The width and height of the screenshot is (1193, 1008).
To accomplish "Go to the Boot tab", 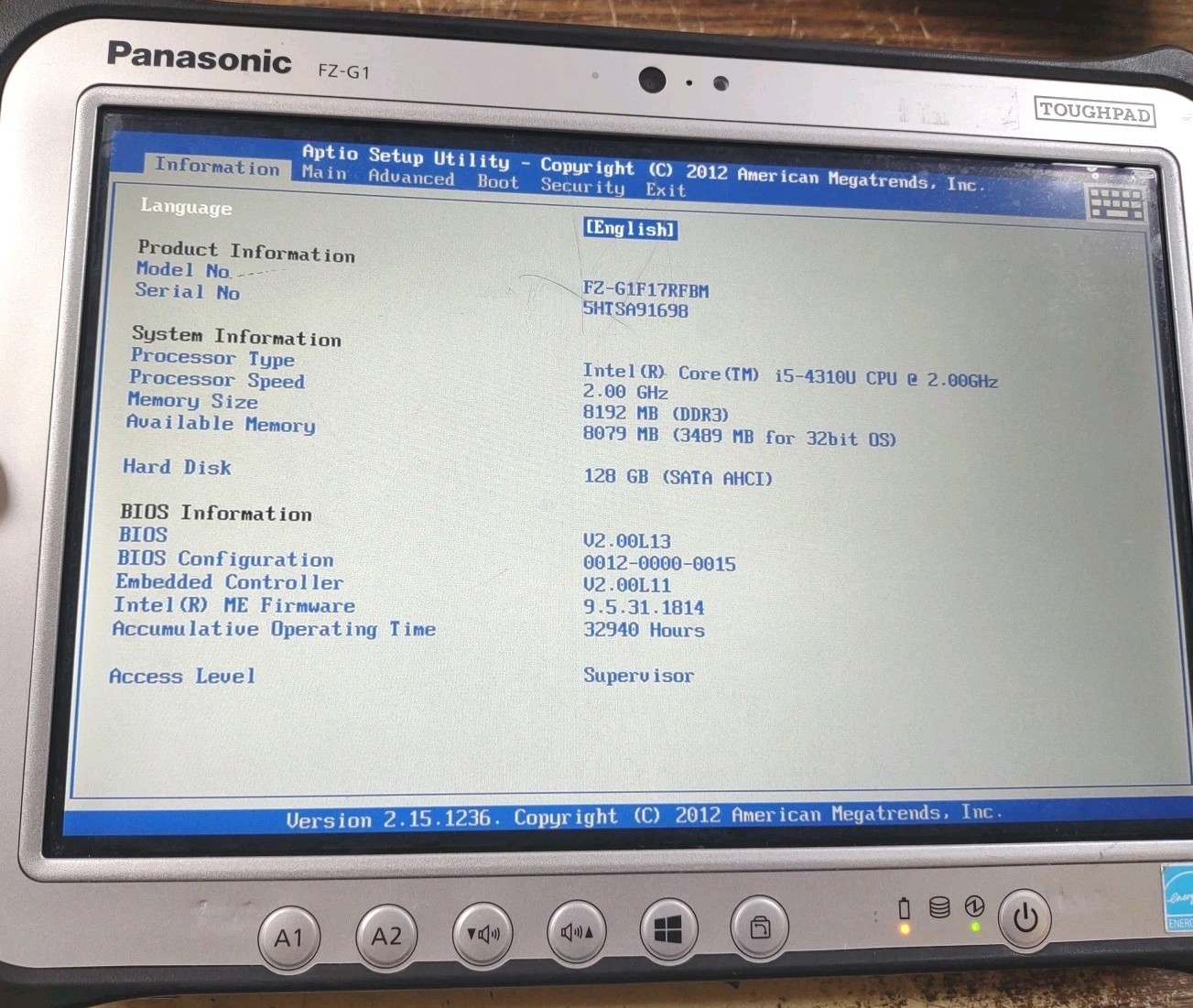I will point(498,181).
